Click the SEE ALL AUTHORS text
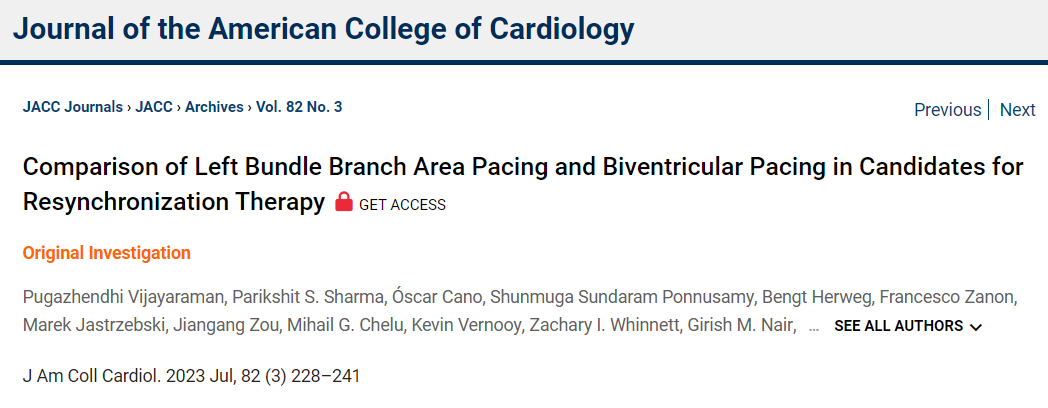 click(x=898, y=326)
